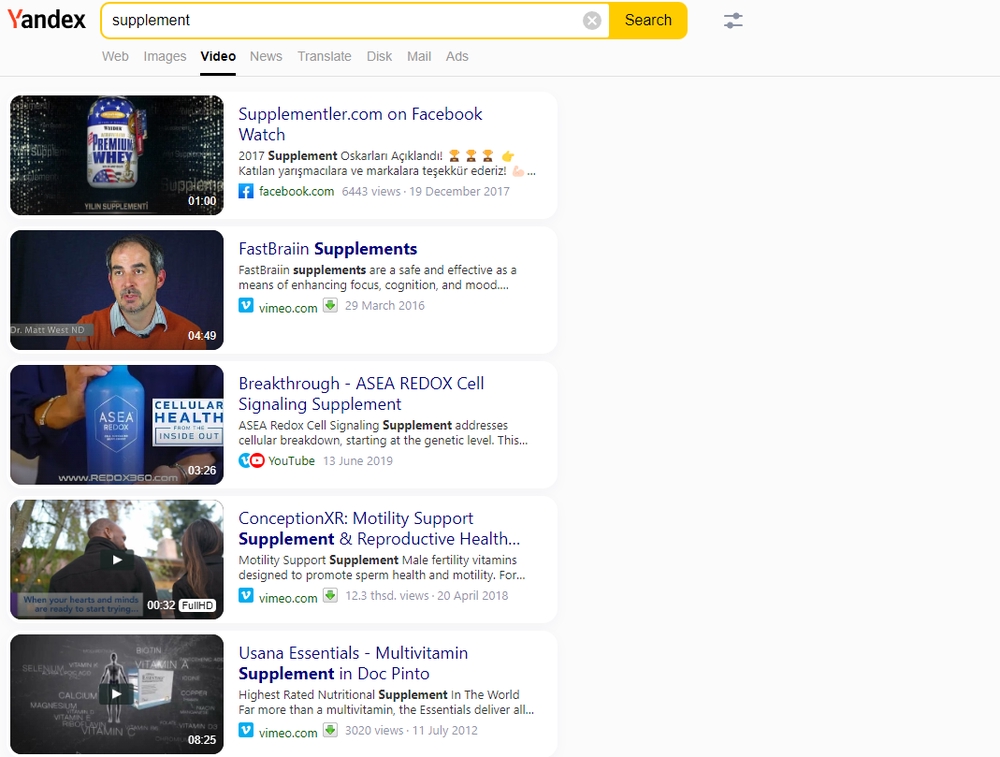Click the Yandex logo
The height and width of the screenshot is (757, 1000).
[46, 18]
